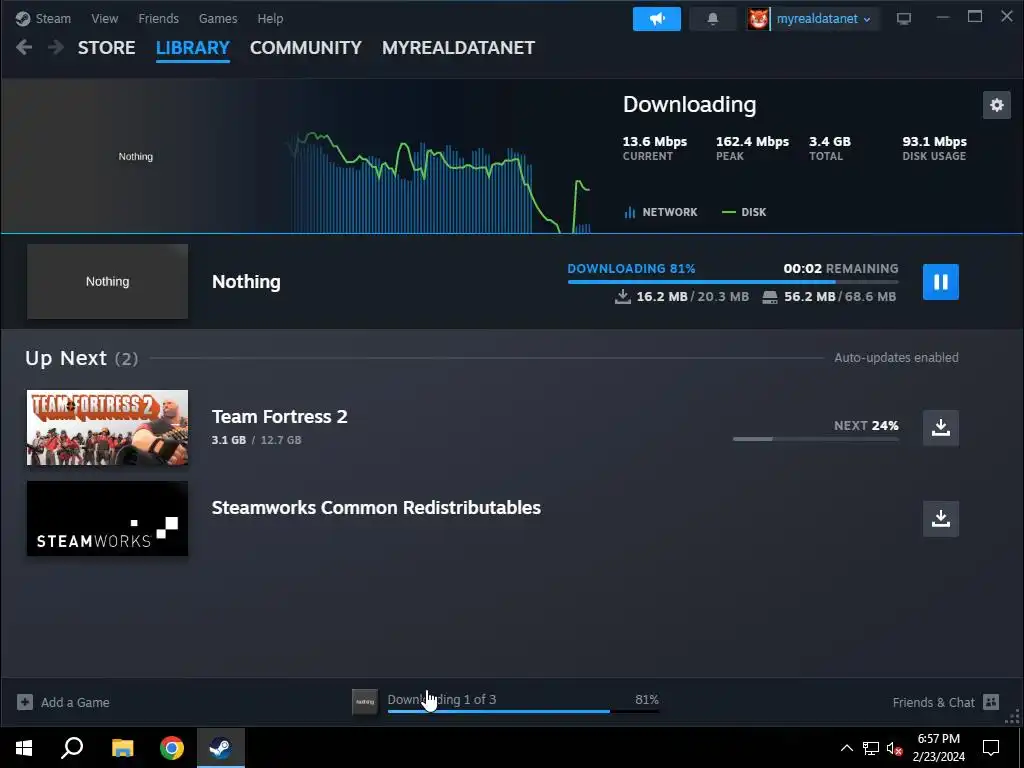Click the DOWNLOADING 81% label
This screenshot has height=768, width=1024.
pyautogui.click(x=631, y=268)
